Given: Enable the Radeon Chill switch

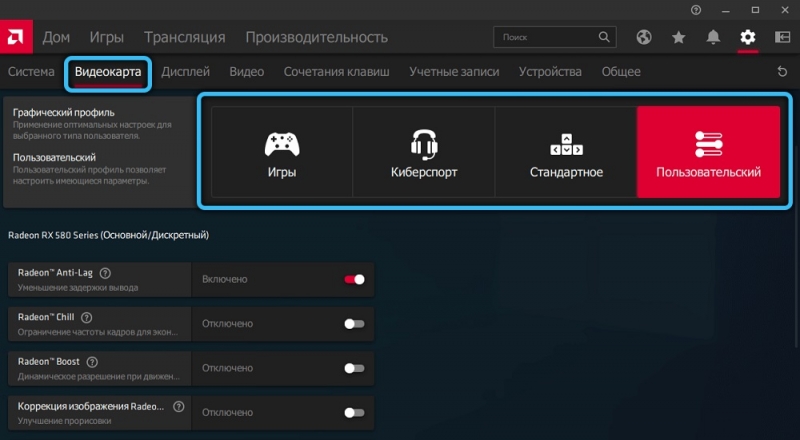Looking at the screenshot, I should pyautogui.click(x=354, y=324).
